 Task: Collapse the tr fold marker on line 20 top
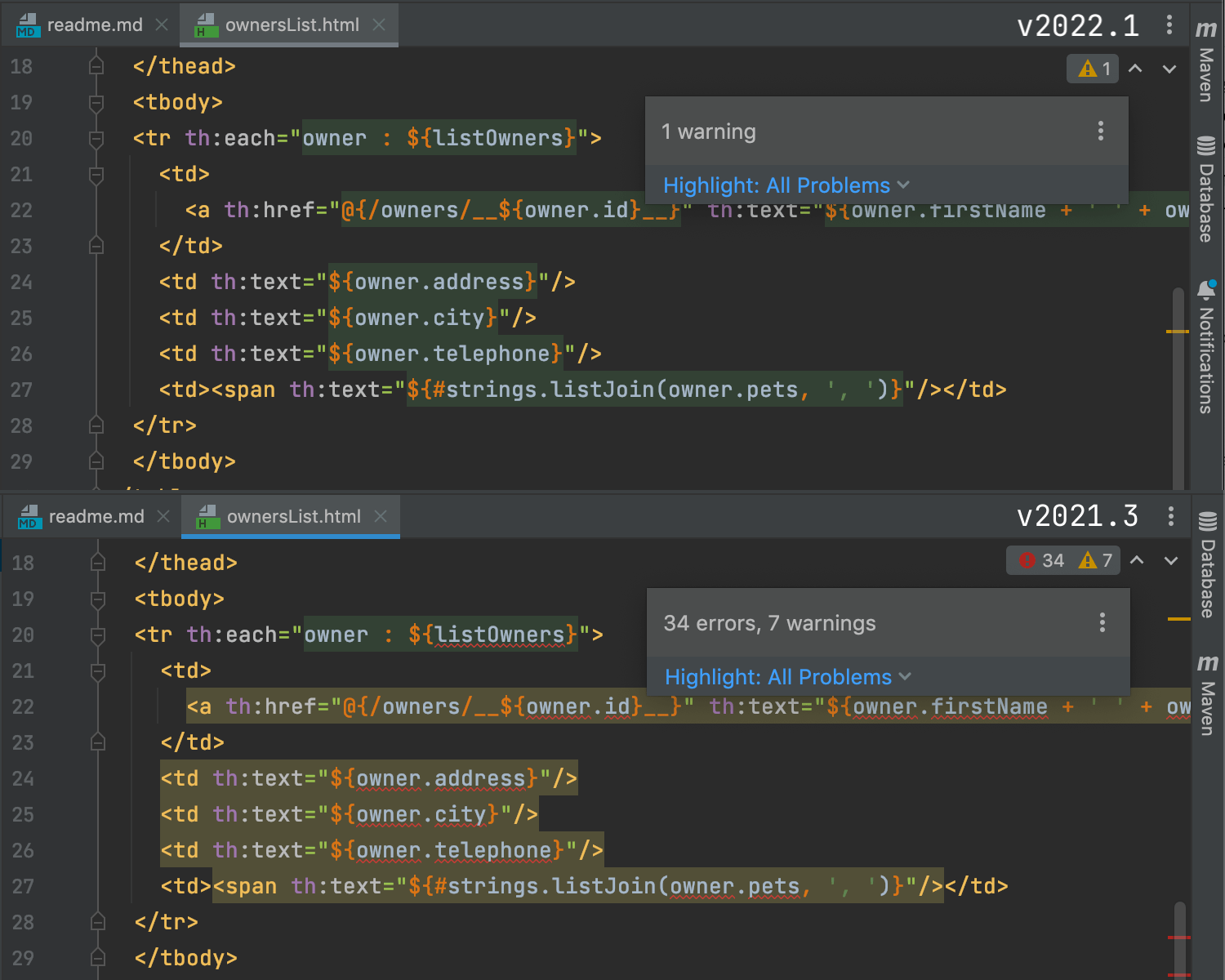[96, 138]
